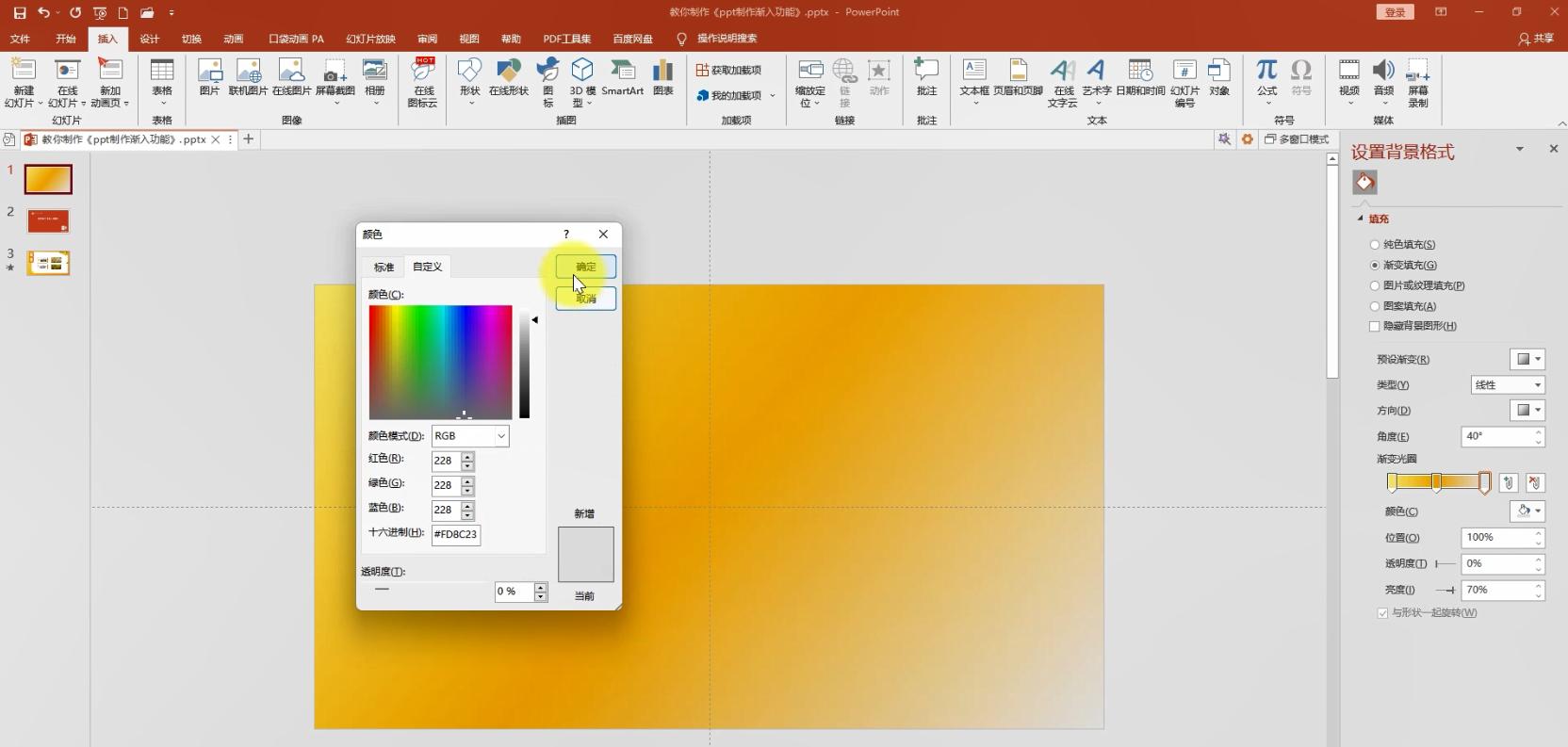Confirm color with 确定 button
This screenshot has height=747, width=1568.
point(585,267)
